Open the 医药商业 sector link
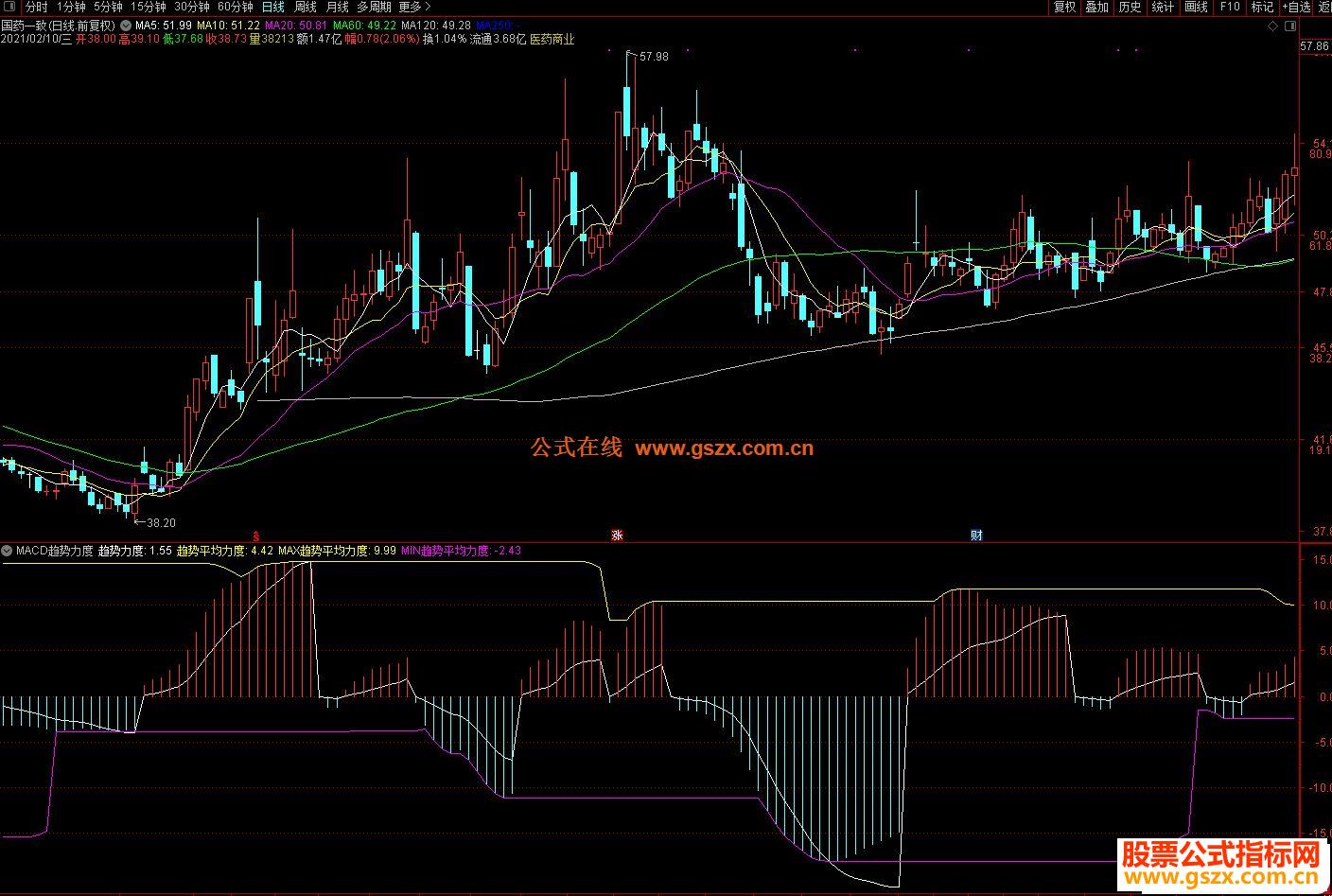This screenshot has height=896, width=1332. tap(552, 40)
